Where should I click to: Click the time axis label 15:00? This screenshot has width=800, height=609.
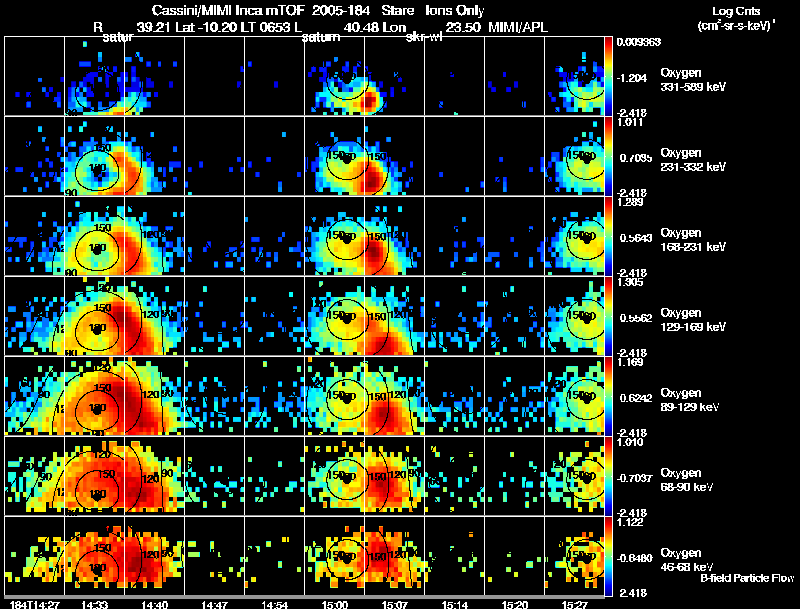tap(335, 604)
